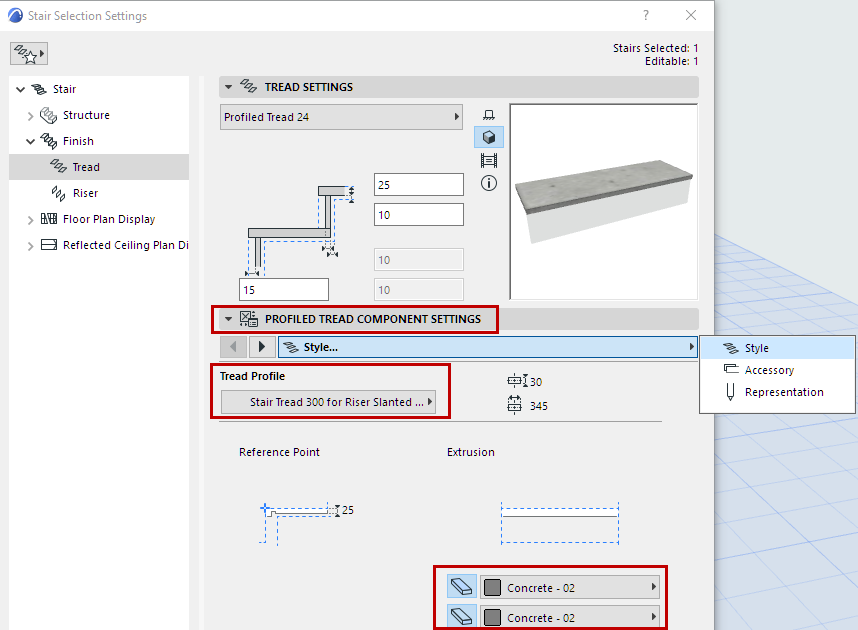Select the Finish tree item
858x630 pixels.
point(78,141)
